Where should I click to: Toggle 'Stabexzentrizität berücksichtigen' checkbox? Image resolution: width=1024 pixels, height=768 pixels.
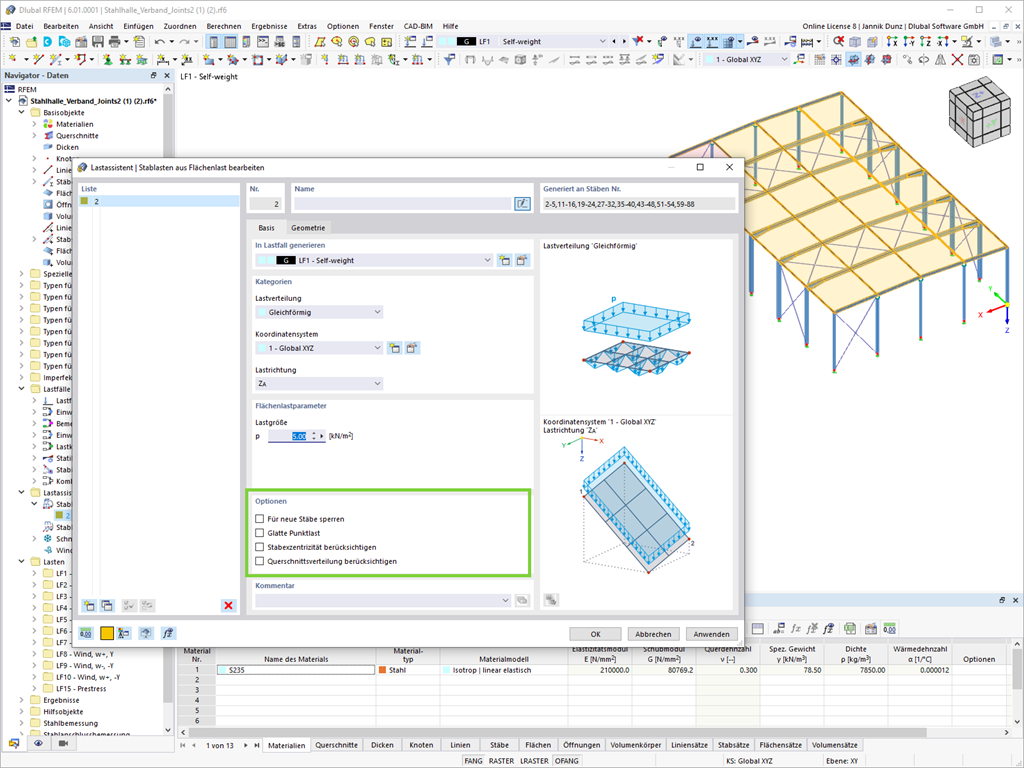coord(260,547)
